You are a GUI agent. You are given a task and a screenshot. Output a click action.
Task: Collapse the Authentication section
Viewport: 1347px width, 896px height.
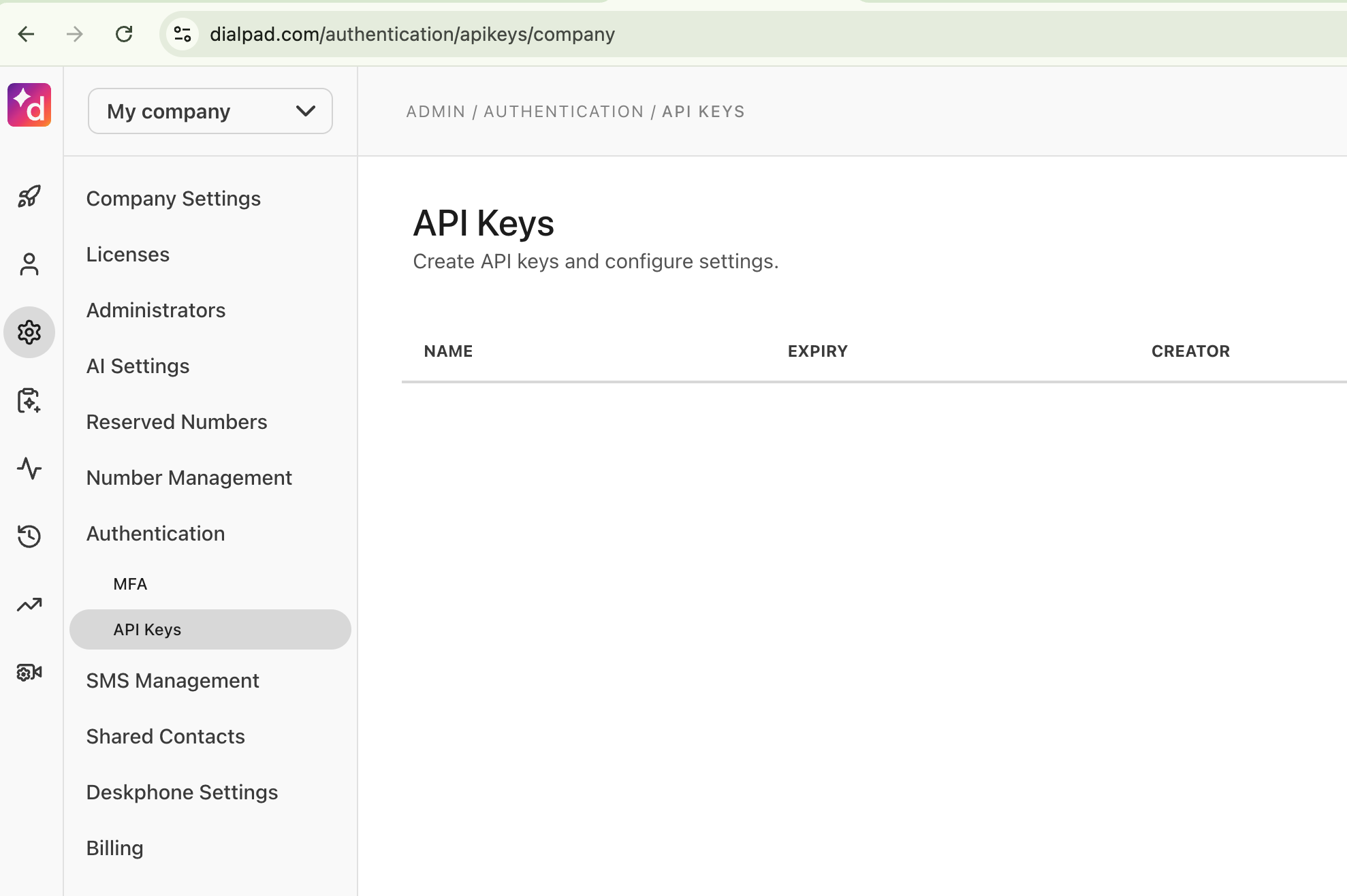tap(155, 533)
